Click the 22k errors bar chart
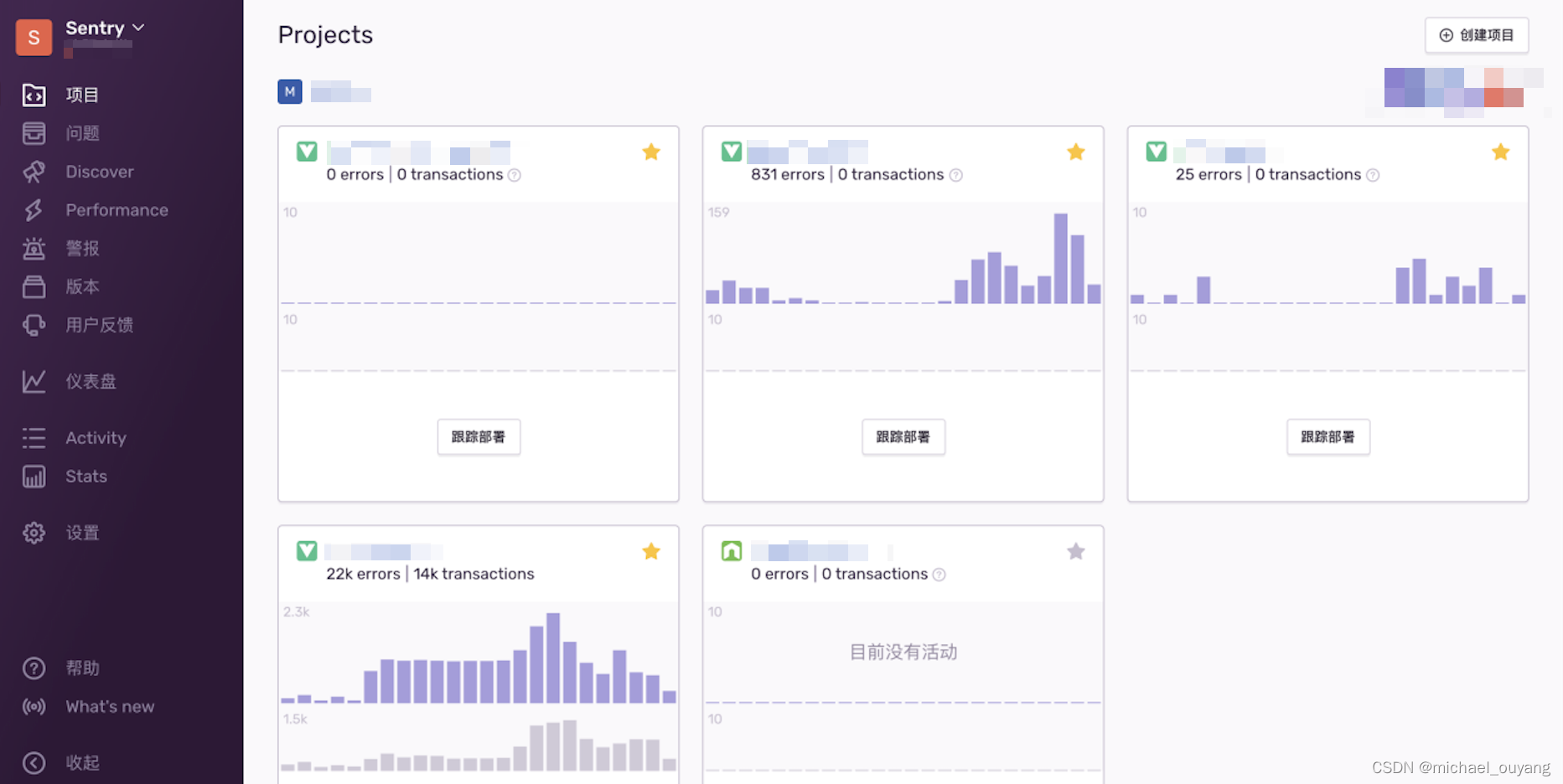Screen dimensions: 1563x784 click(x=479, y=658)
